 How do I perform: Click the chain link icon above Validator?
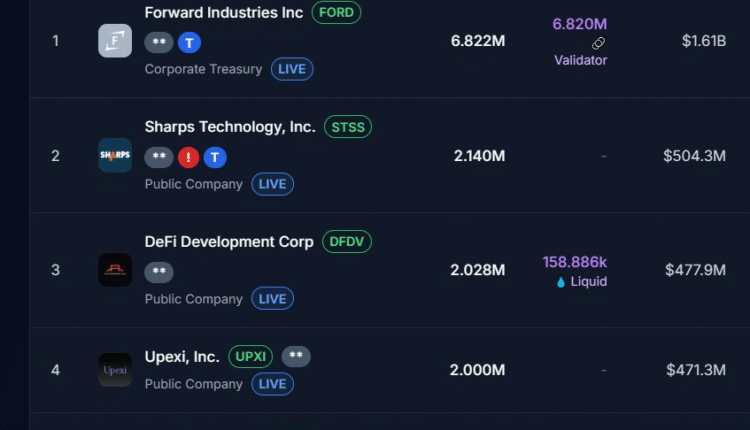click(598, 43)
